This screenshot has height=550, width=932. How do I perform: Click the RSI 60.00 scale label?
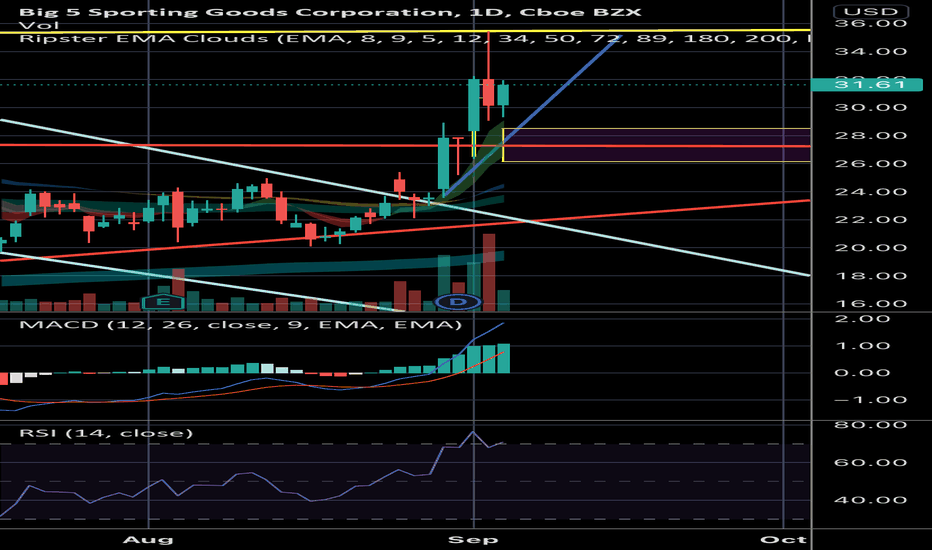click(871, 463)
